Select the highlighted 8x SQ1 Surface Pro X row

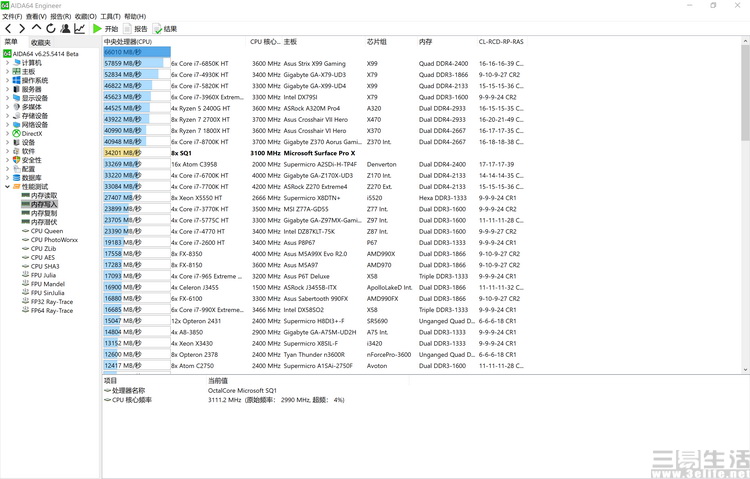point(315,153)
